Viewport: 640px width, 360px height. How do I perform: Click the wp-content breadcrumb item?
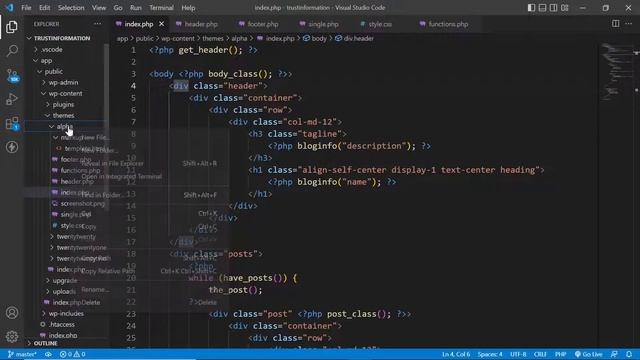178,38
